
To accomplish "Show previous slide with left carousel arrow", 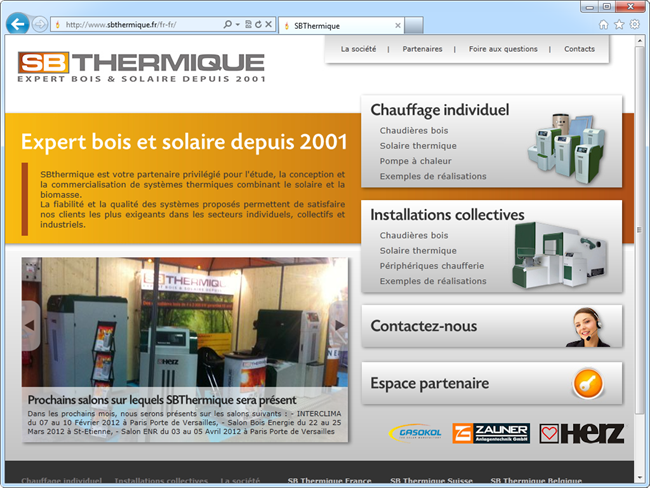I will [30, 325].
